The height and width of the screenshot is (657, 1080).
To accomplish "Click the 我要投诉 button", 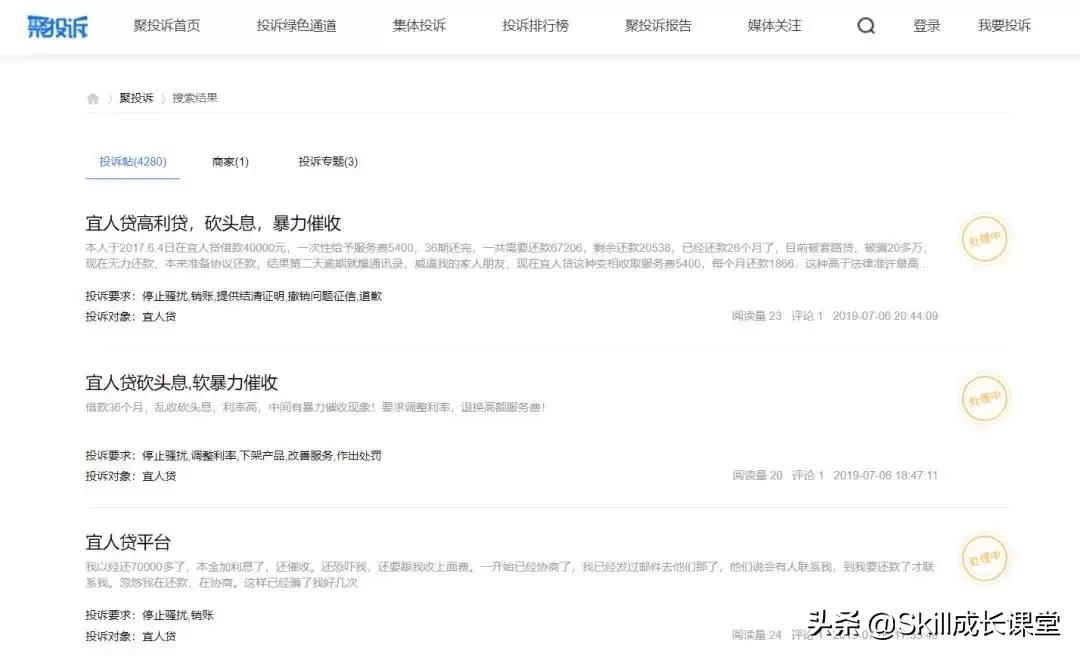I will [x=1004, y=26].
